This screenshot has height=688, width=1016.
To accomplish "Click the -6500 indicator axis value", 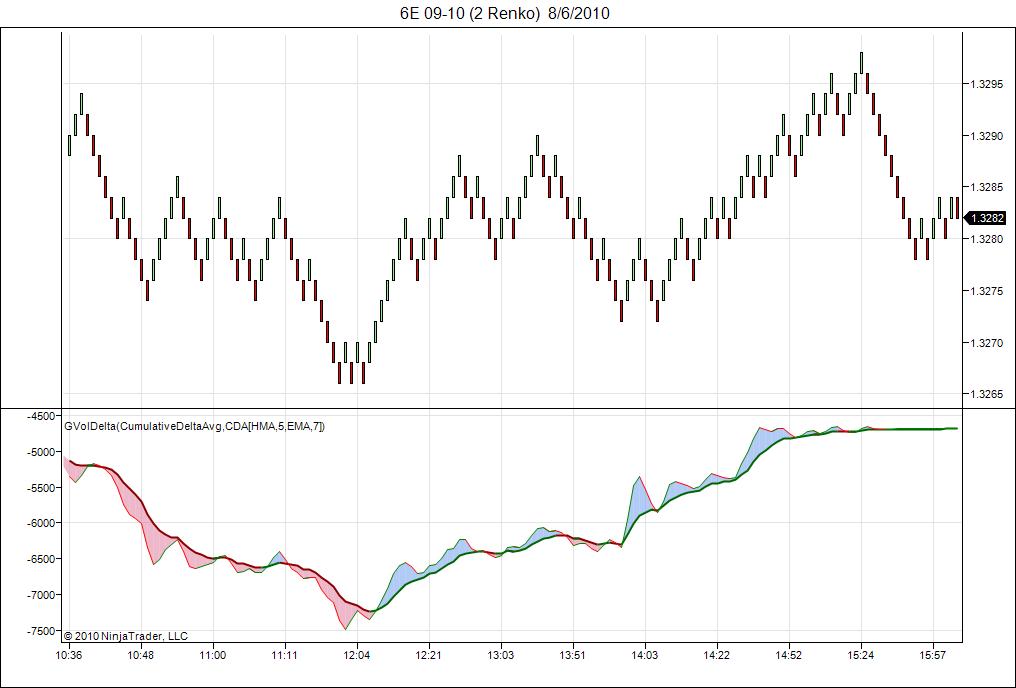I will (42, 558).
